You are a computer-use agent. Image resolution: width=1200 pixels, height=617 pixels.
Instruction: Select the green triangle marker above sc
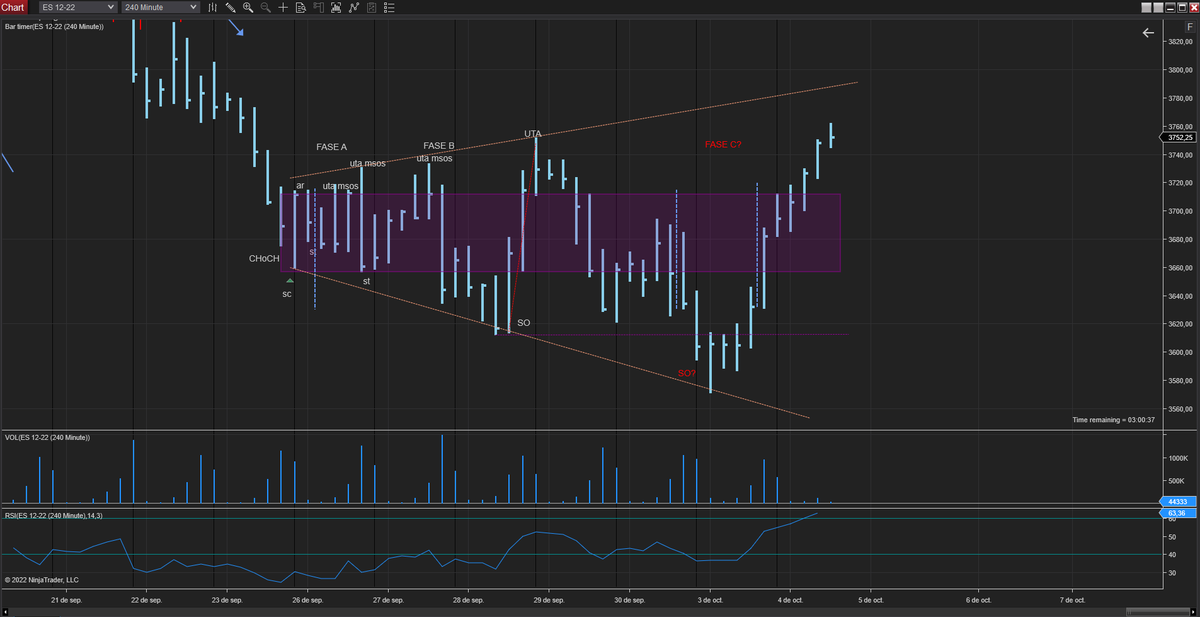pyautogui.click(x=290, y=281)
